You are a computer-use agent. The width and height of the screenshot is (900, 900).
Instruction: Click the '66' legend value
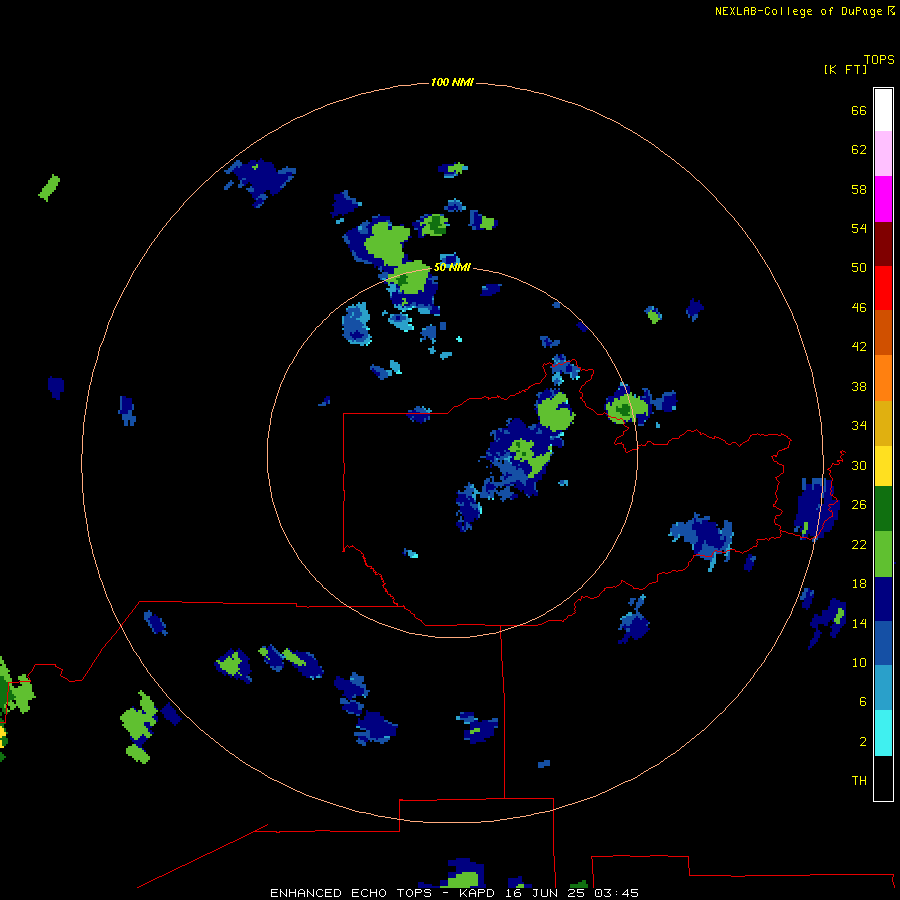pyautogui.click(x=859, y=110)
